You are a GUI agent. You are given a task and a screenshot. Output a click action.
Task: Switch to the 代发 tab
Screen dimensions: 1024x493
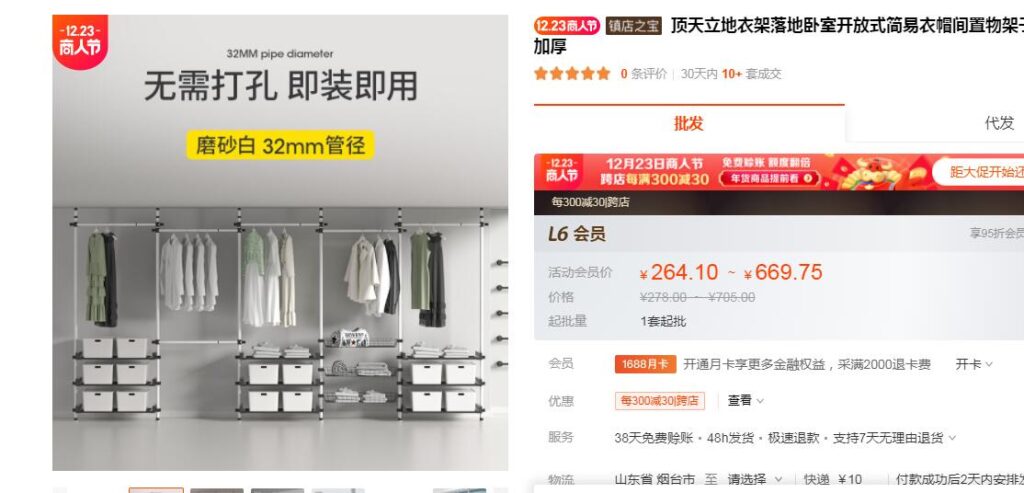pyautogui.click(x=999, y=123)
